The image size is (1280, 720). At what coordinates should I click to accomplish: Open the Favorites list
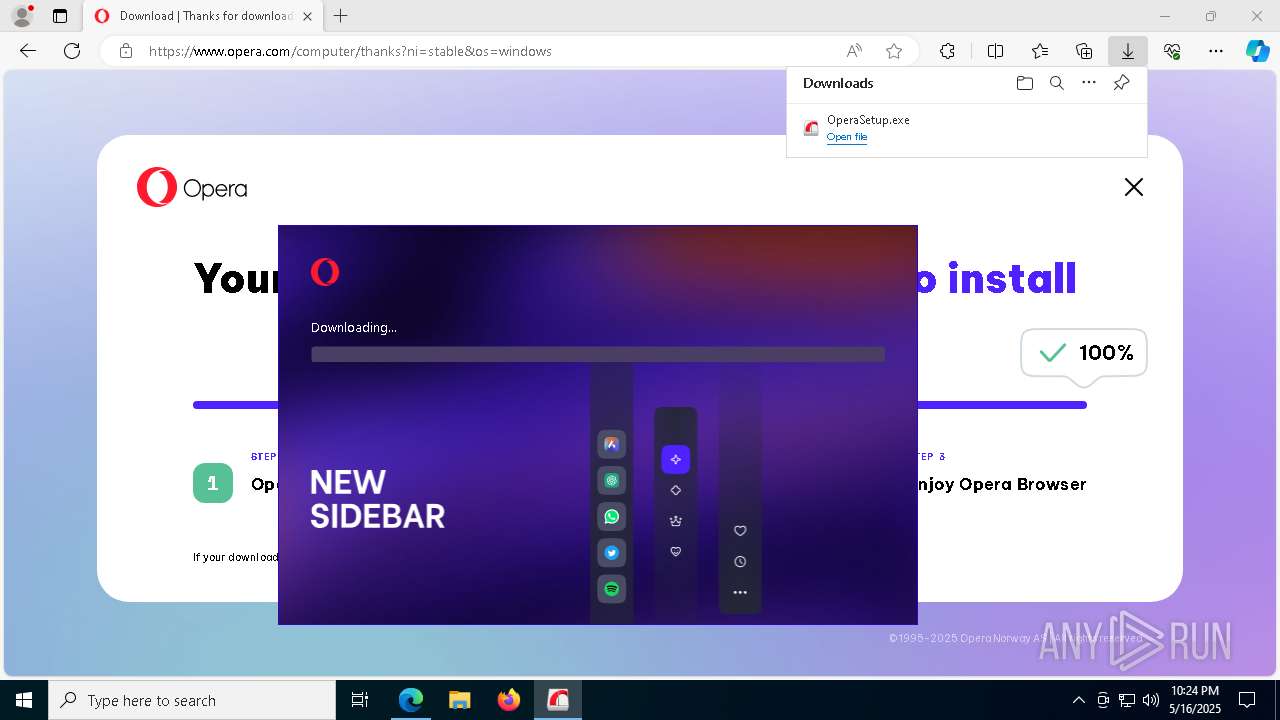1040,51
